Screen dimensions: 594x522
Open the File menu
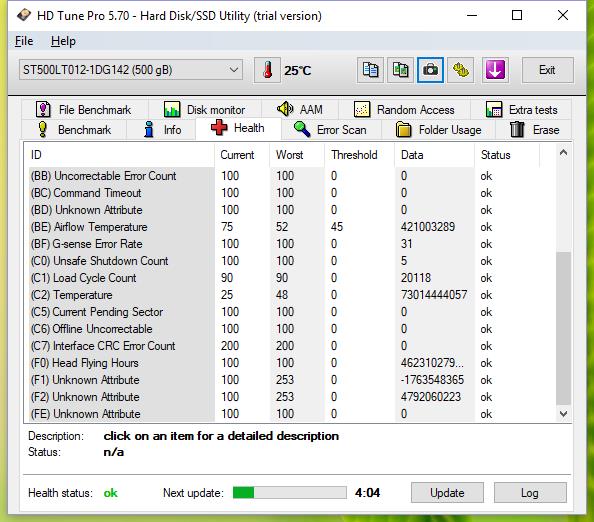[24, 41]
